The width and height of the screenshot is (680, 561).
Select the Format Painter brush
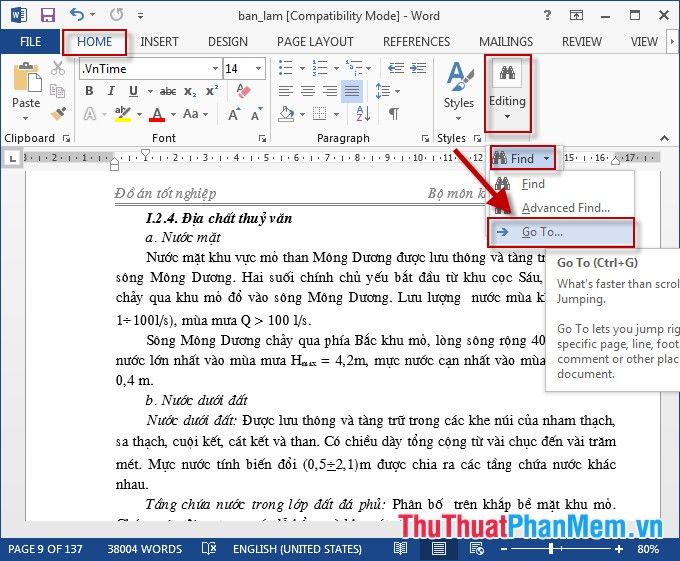[x=58, y=114]
